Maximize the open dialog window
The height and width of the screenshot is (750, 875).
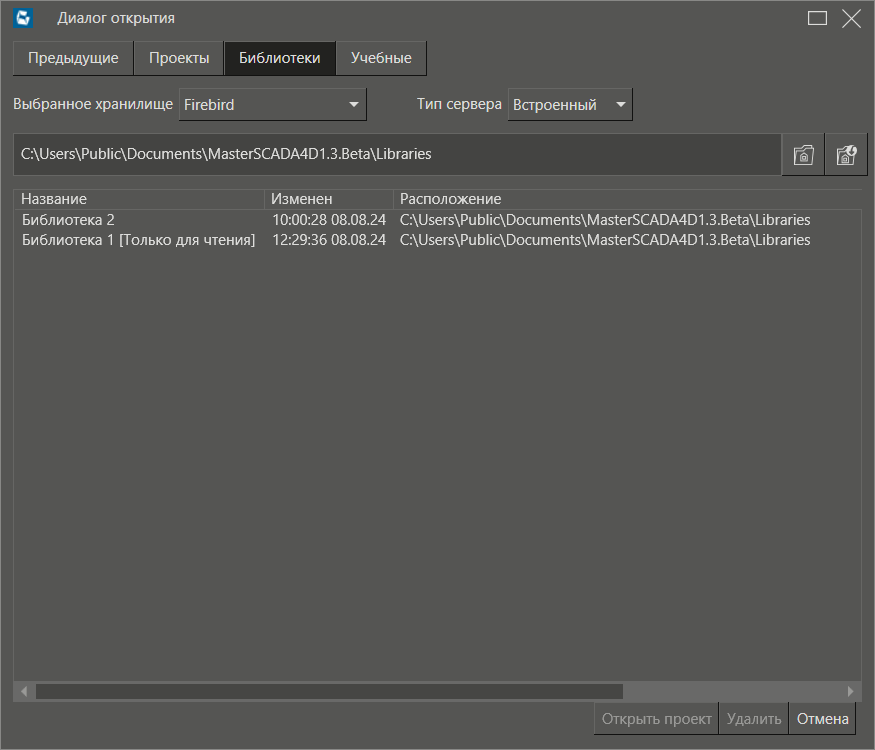point(817,18)
